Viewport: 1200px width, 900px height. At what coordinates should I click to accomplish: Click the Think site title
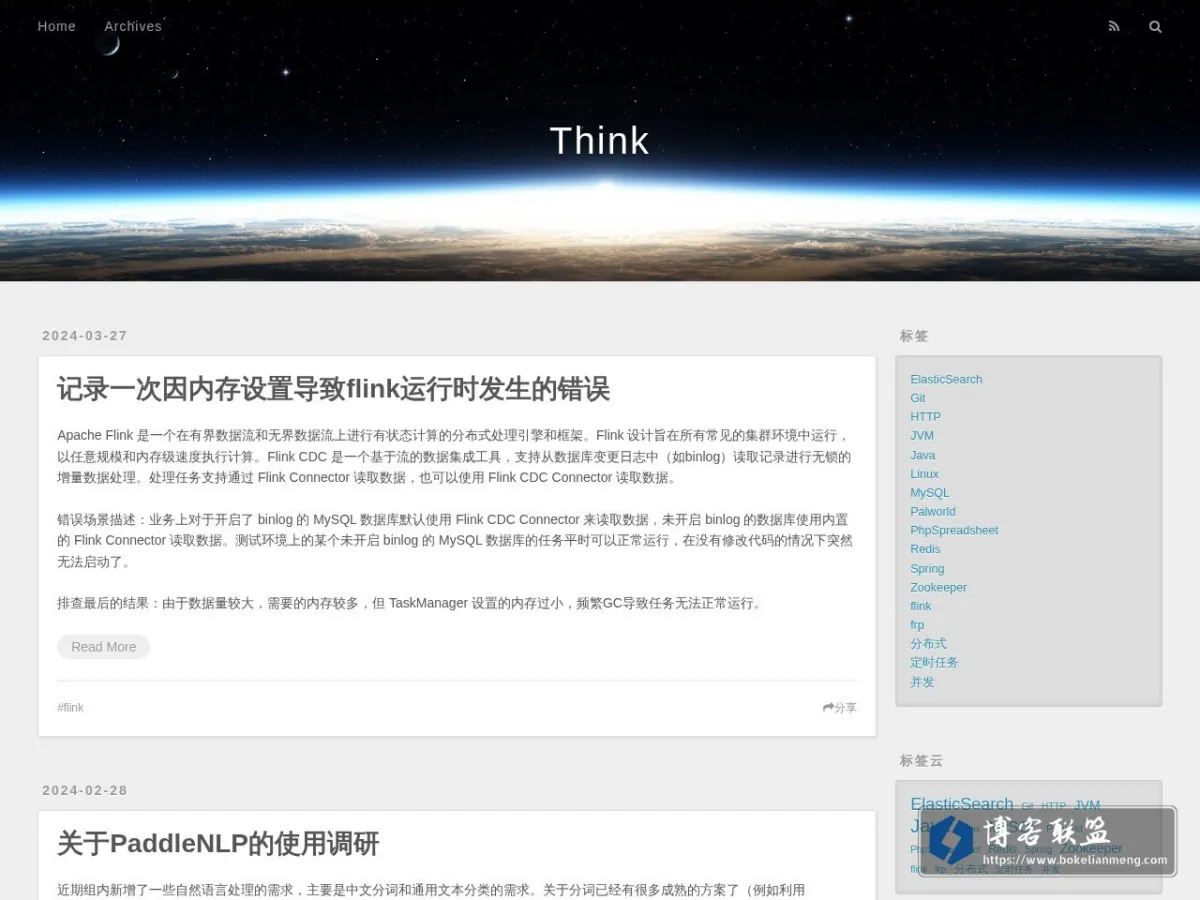pos(600,141)
